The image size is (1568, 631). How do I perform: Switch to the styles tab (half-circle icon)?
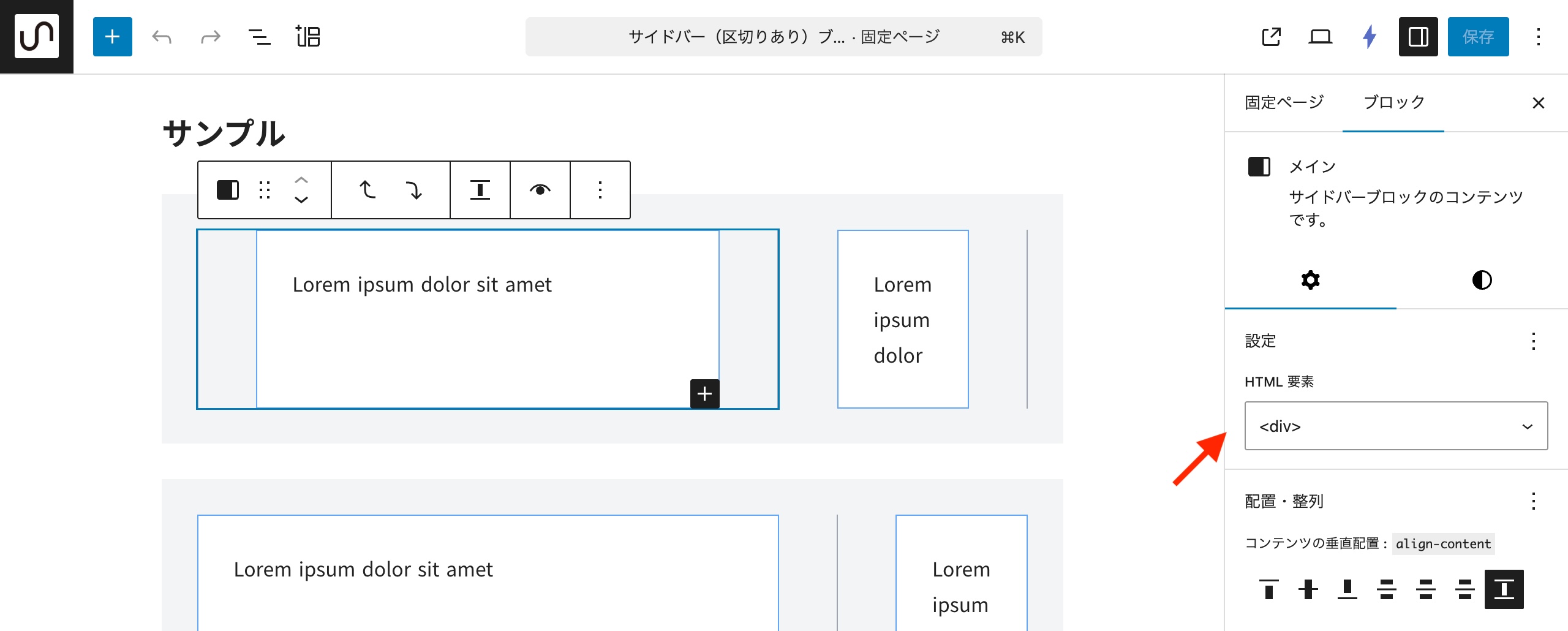[1482, 280]
